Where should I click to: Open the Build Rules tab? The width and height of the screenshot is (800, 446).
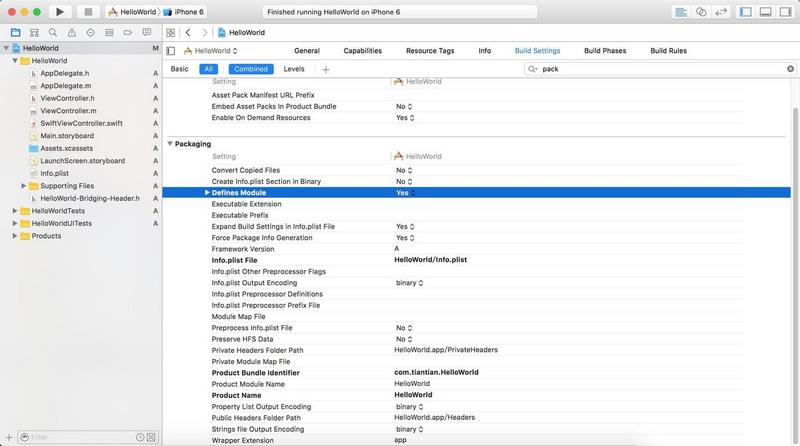coord(668,51)
